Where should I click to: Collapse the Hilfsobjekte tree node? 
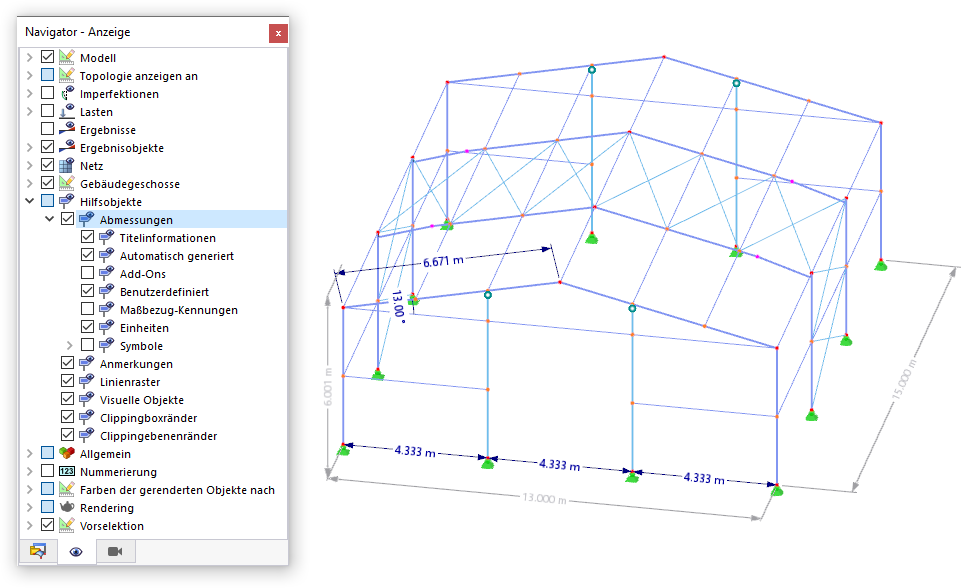(29, 201)
